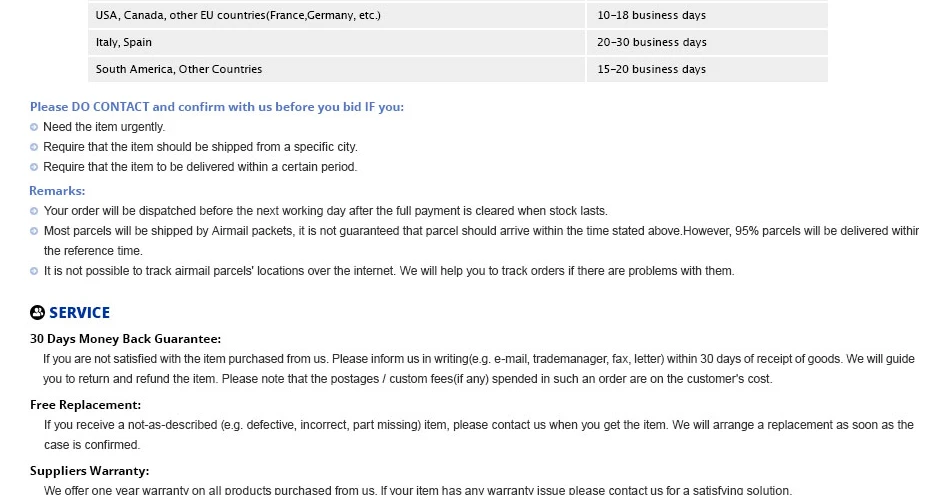Select the 'Italy, Spain' table cell
This screenshot has width=951, height=495.
coord(337,42)
